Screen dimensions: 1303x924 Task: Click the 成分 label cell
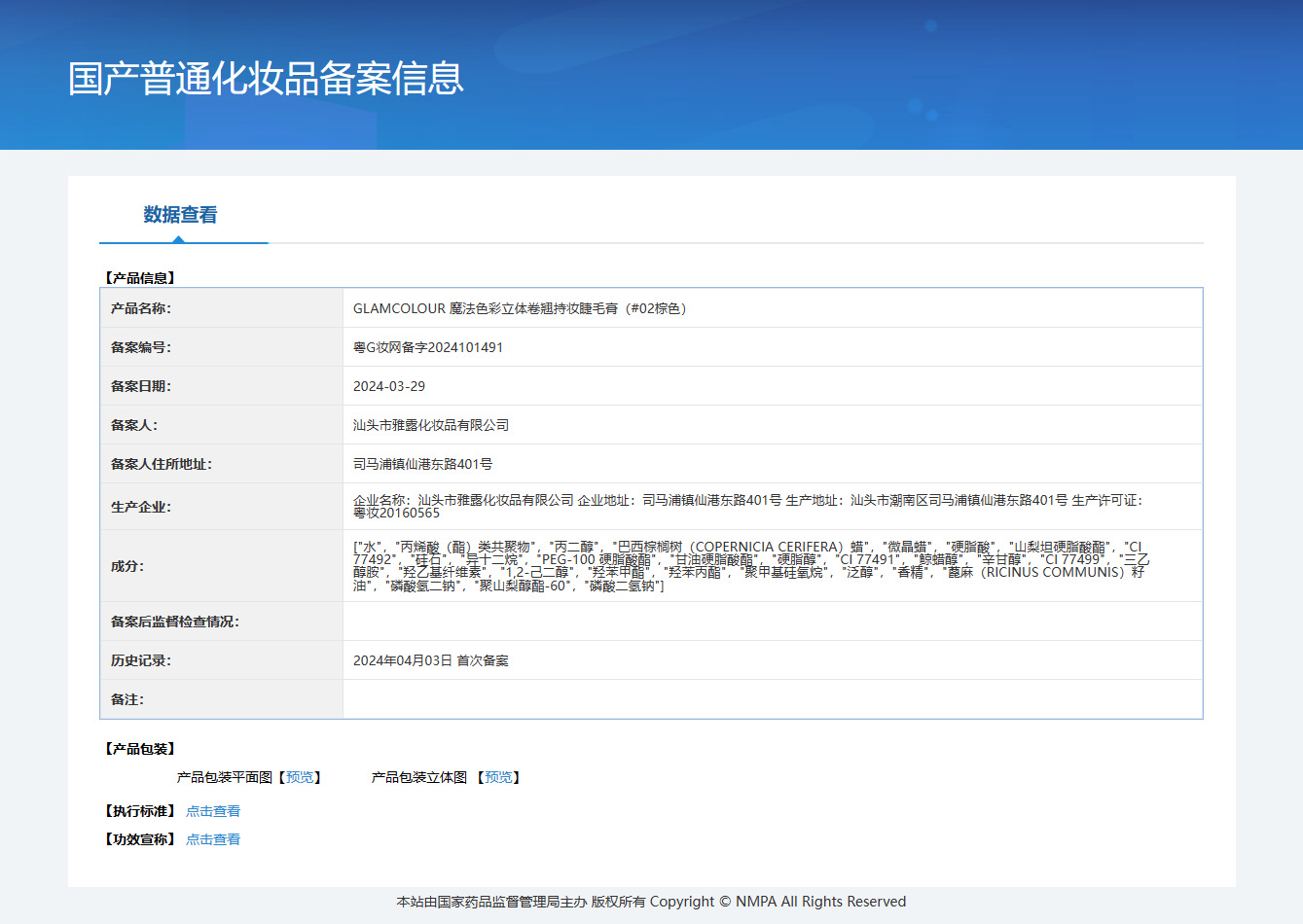(x=222, y=566)
